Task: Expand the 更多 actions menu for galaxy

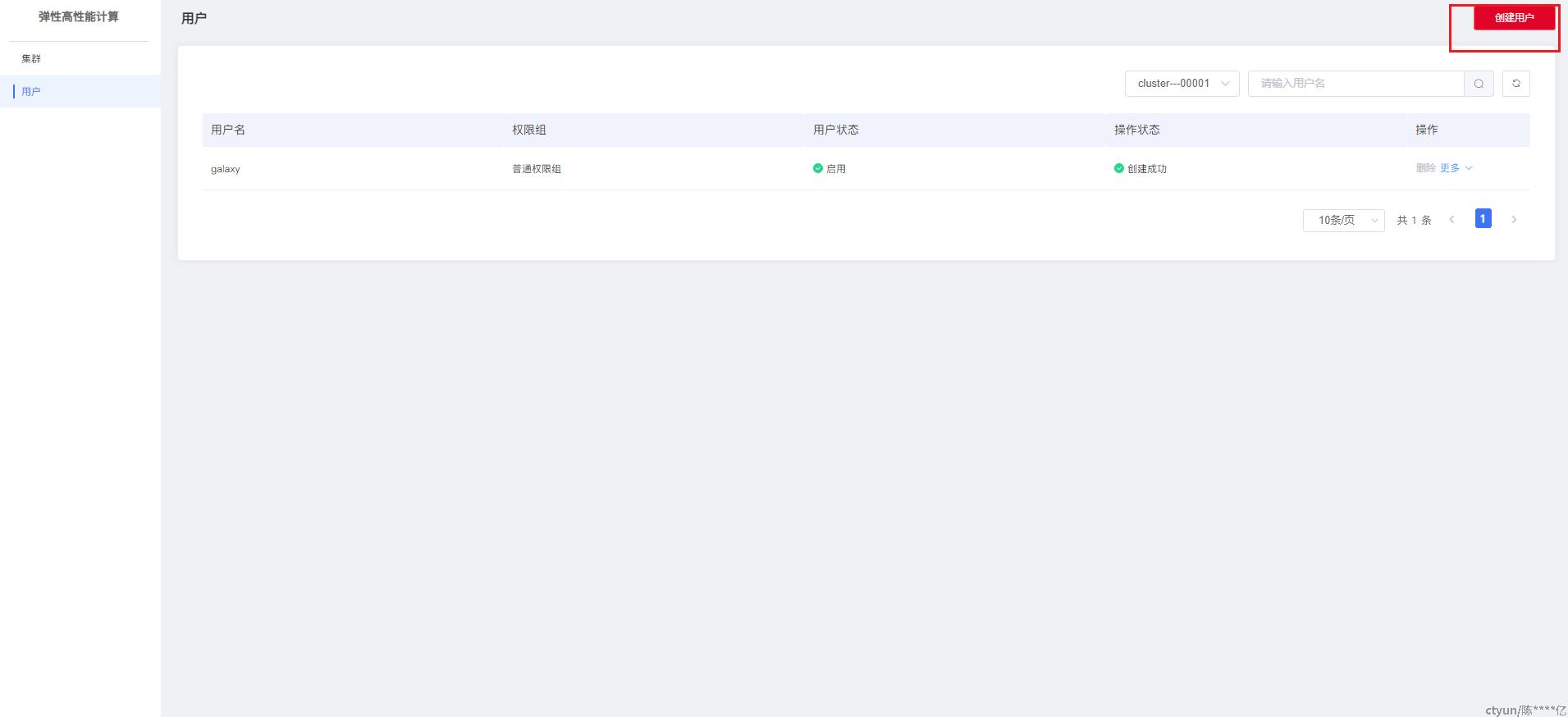Action: [1456, 168]
